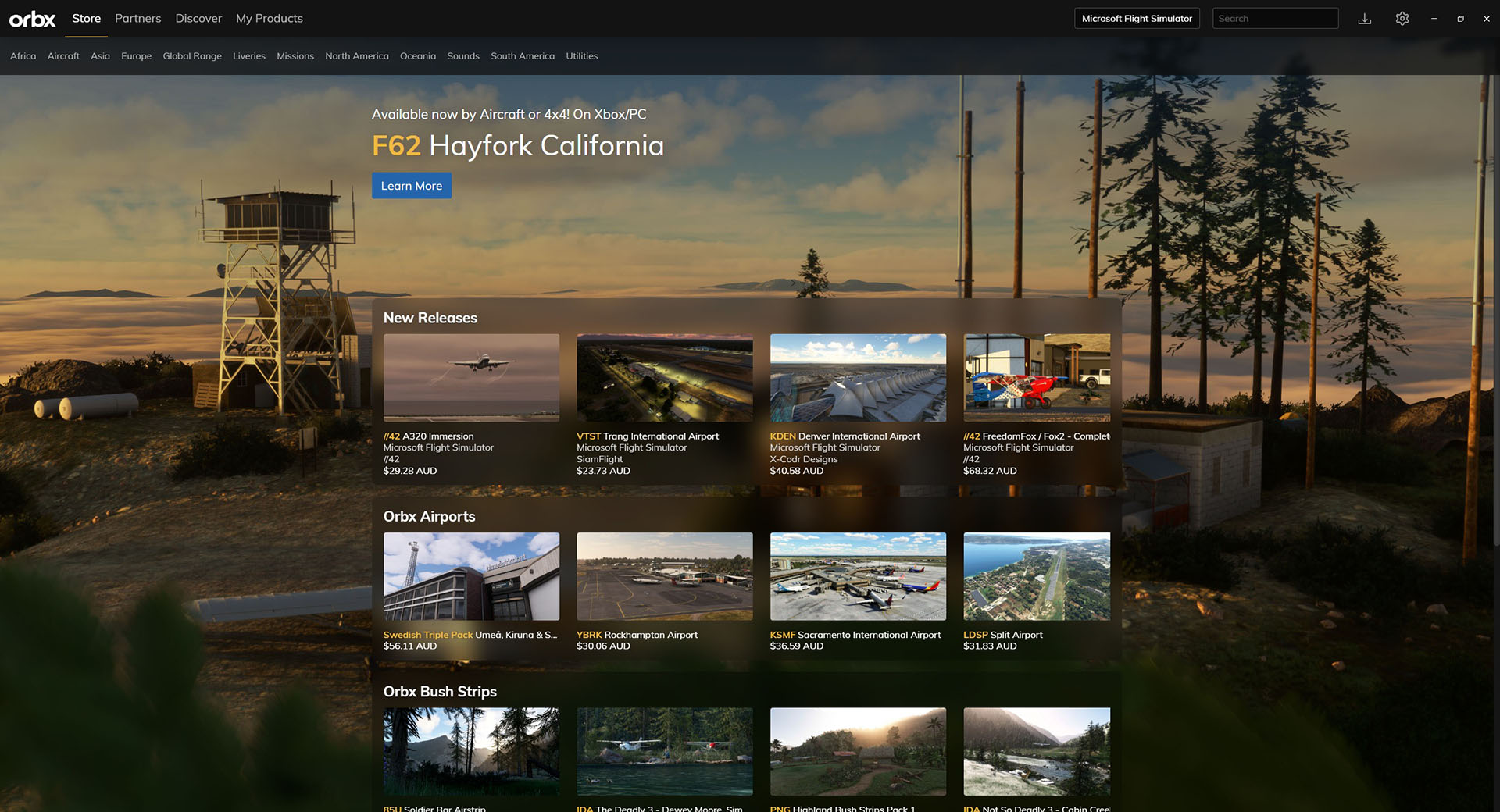This screenshot has height=812, width=1500.
Task: Close the Orbx Central window
Action: pos(1486,19)
